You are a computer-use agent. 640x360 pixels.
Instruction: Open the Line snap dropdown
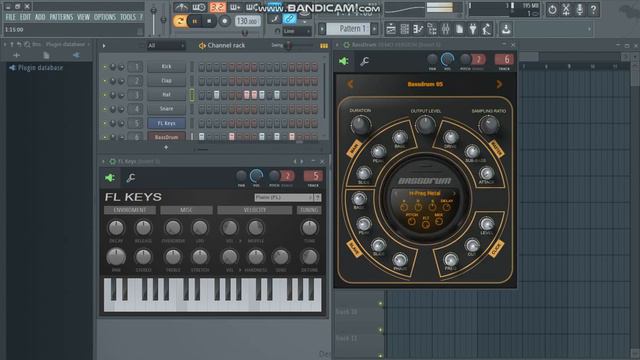tap(297, 31)
